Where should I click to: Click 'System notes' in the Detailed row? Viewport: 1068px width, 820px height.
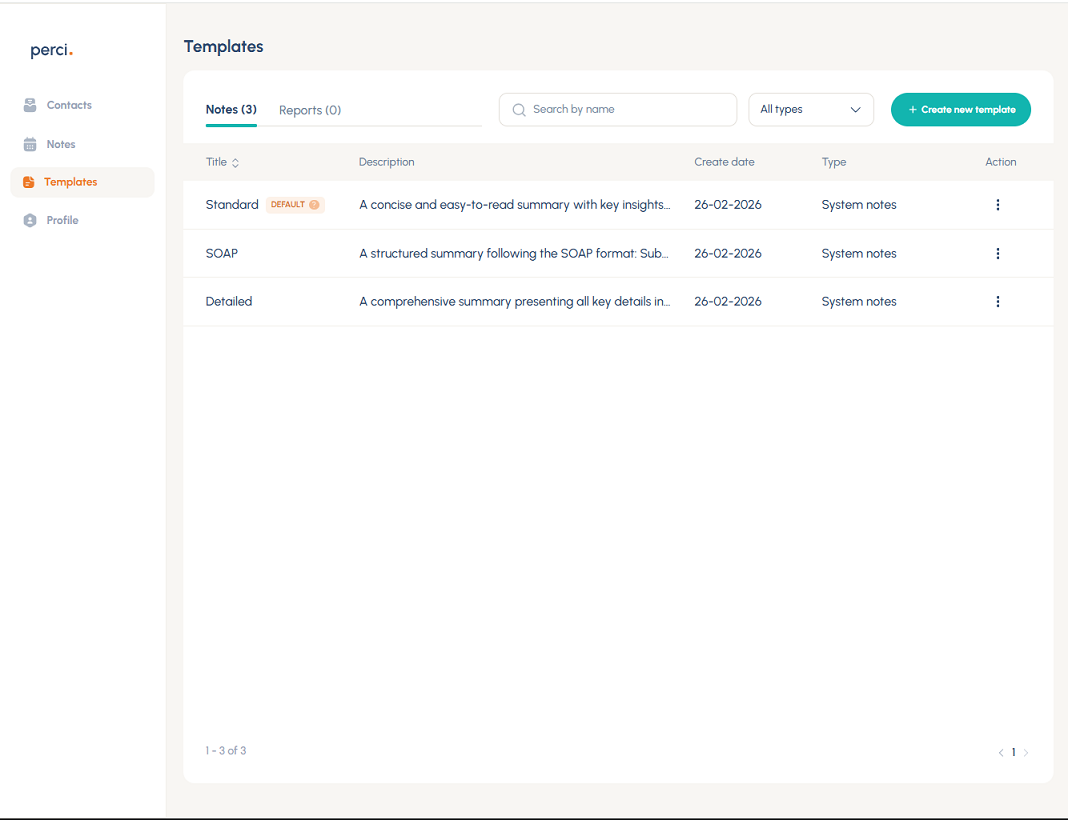tap(859, 301)
